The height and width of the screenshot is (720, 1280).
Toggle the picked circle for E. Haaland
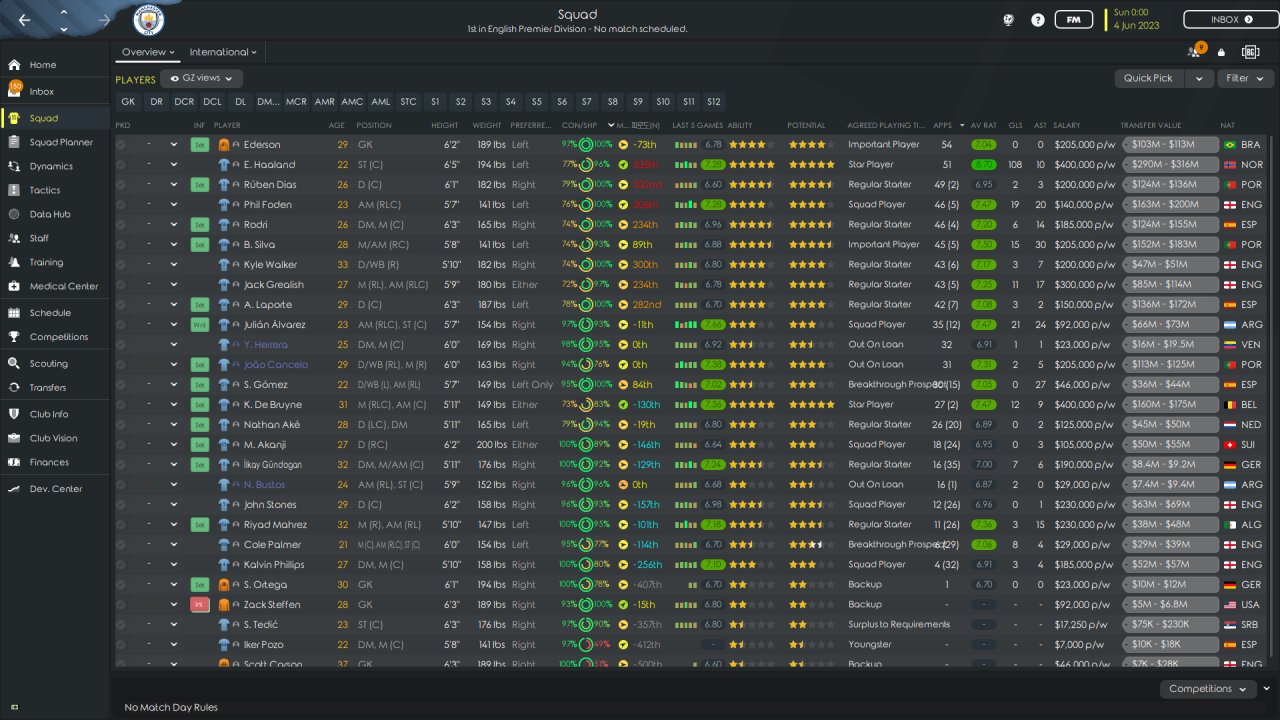click(x=121, y=165)
